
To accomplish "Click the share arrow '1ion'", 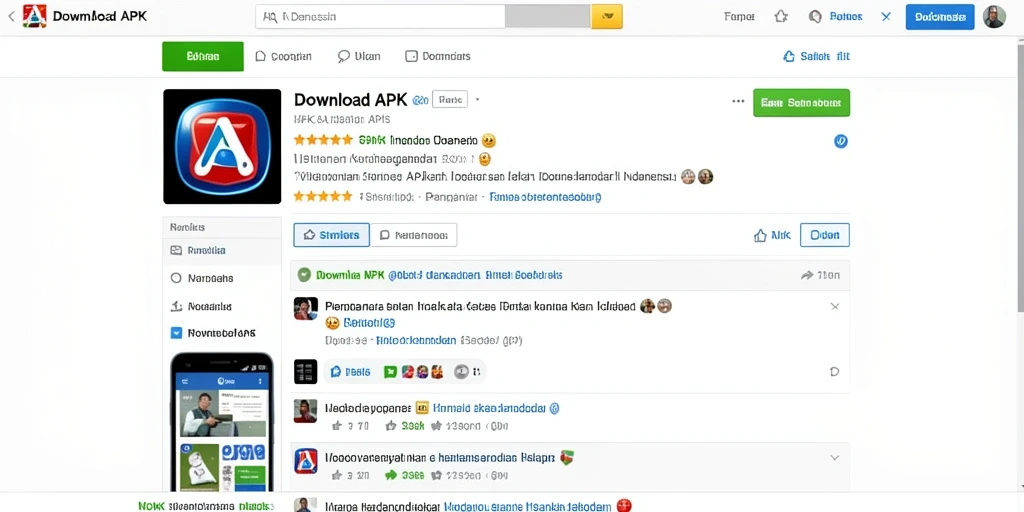I will pyautogui.click(x=820, y=276).
